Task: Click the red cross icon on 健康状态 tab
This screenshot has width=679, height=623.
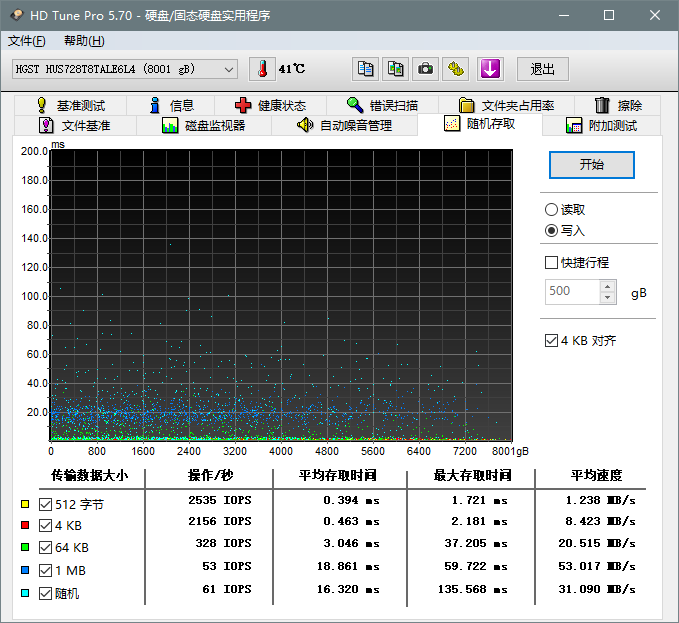Action: [x=243, y=105]
